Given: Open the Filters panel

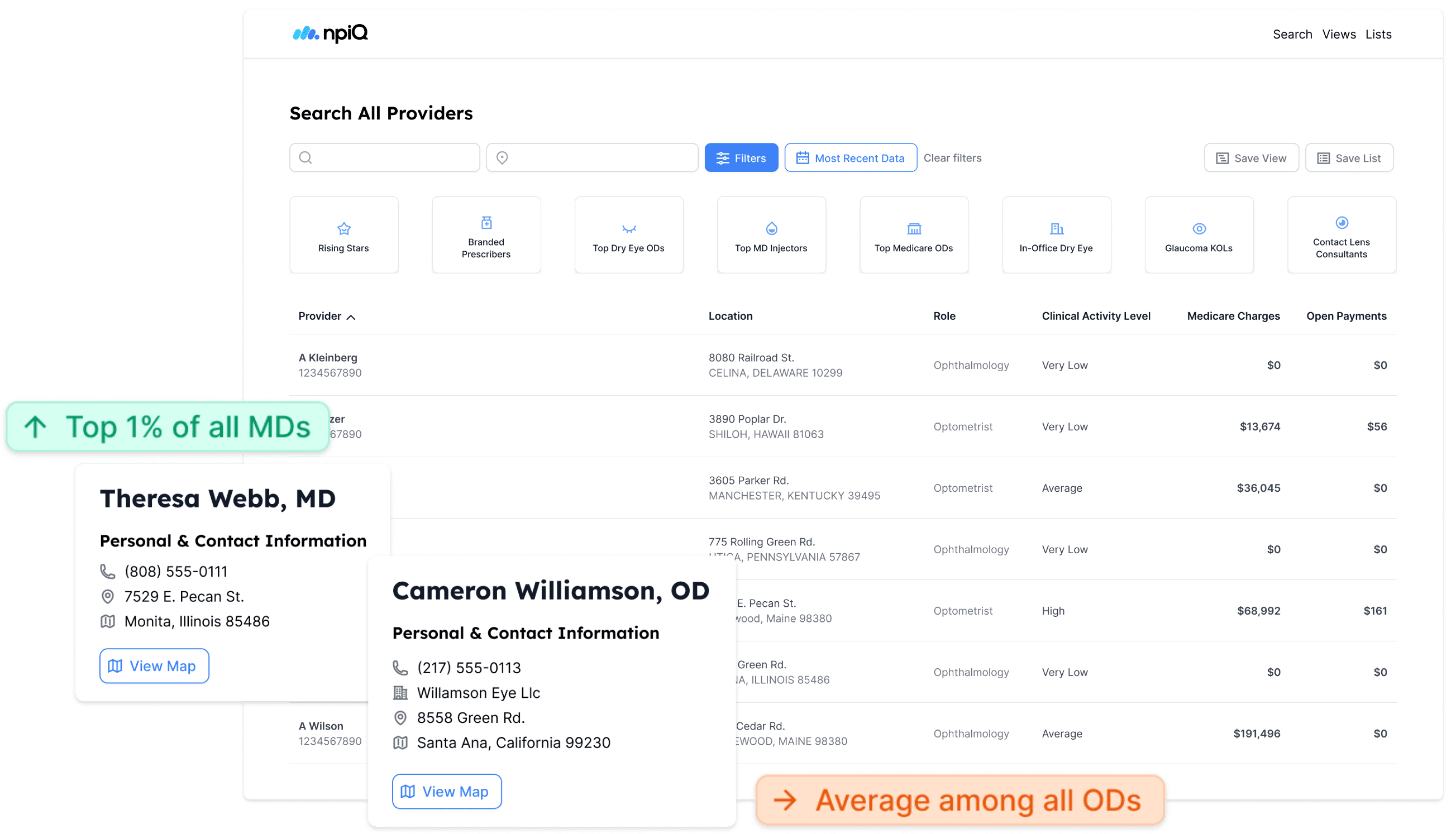Looking at the screenshot, I should pyautogui.click(x=741, y=157).
